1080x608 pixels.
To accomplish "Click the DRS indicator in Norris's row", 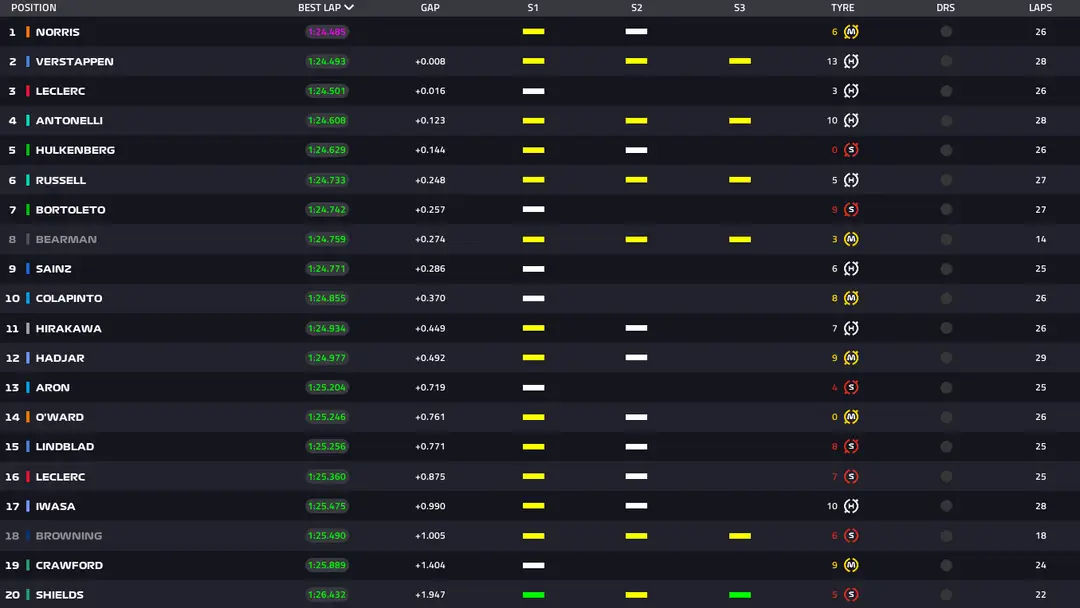I will 946,32.
